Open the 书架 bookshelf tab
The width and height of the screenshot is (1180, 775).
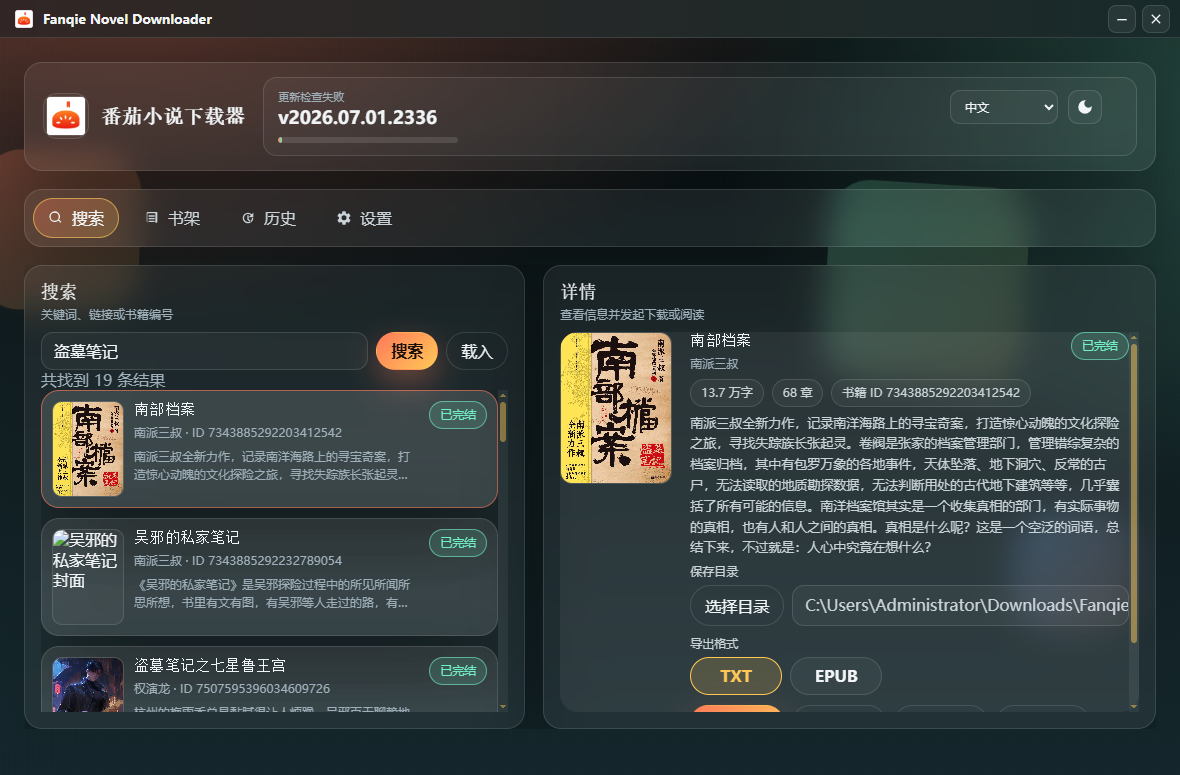172,218
